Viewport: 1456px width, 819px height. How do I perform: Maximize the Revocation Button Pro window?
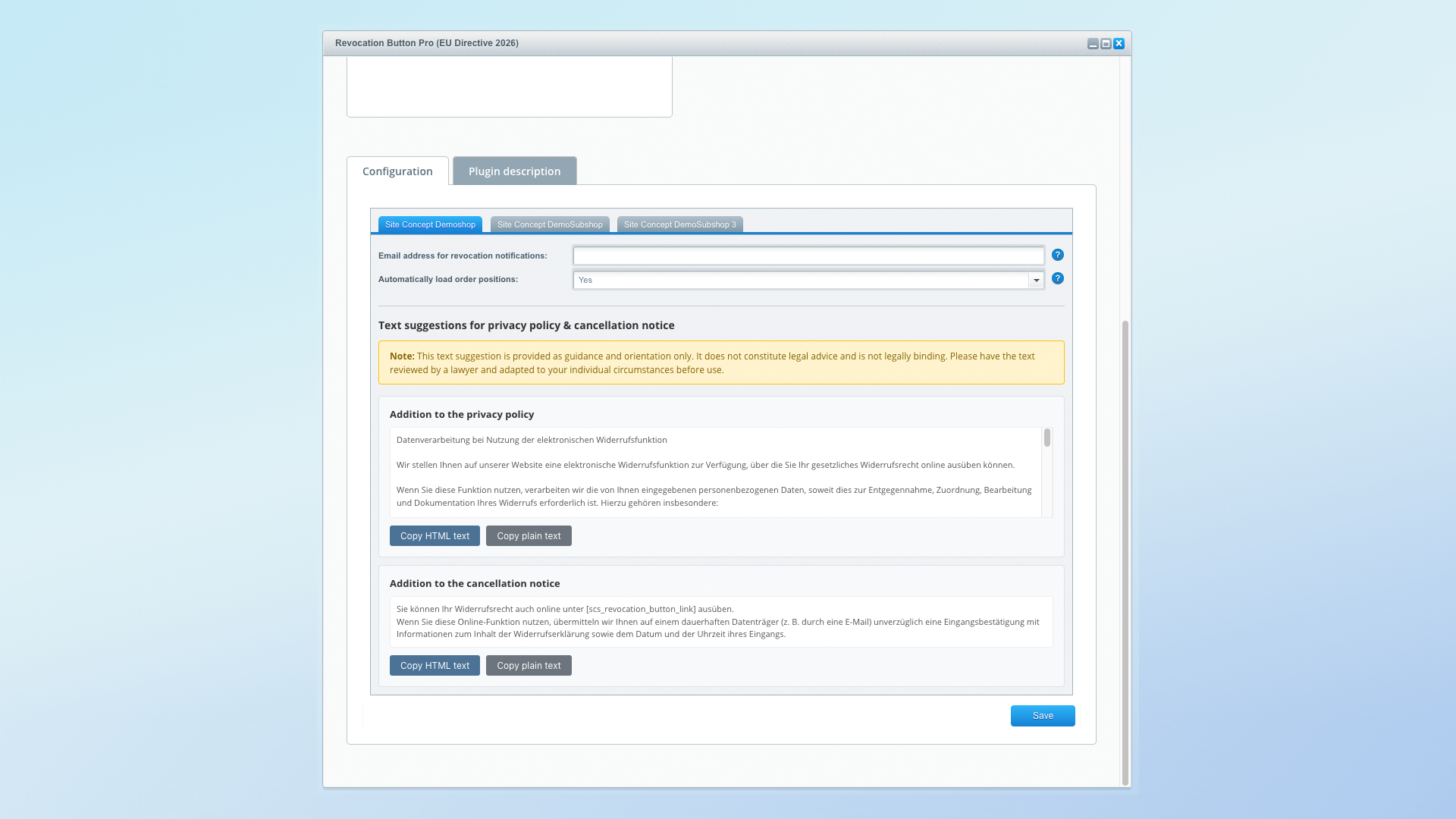[x=1106, y=44]
